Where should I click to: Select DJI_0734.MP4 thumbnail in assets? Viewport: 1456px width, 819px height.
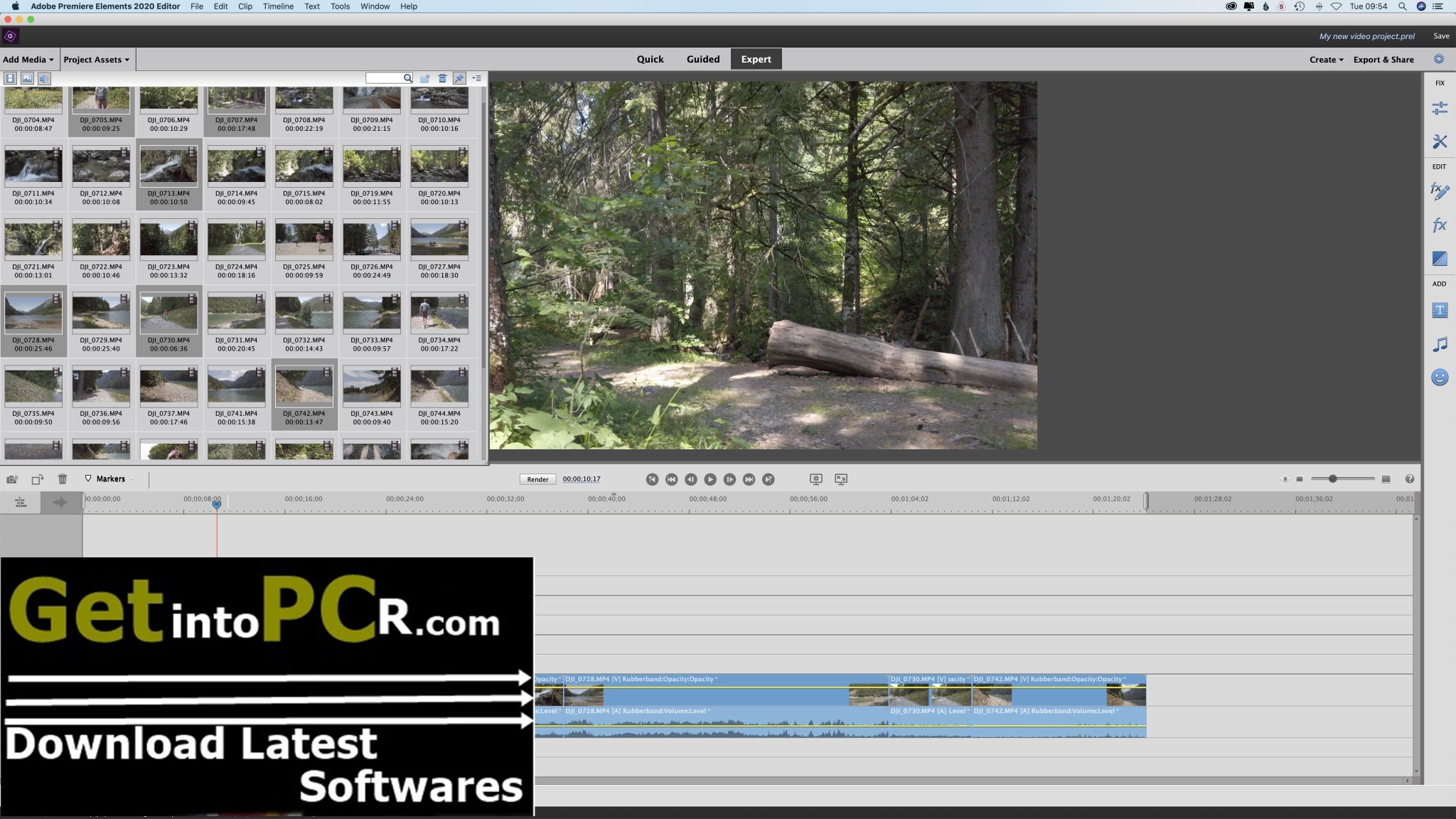439,313
